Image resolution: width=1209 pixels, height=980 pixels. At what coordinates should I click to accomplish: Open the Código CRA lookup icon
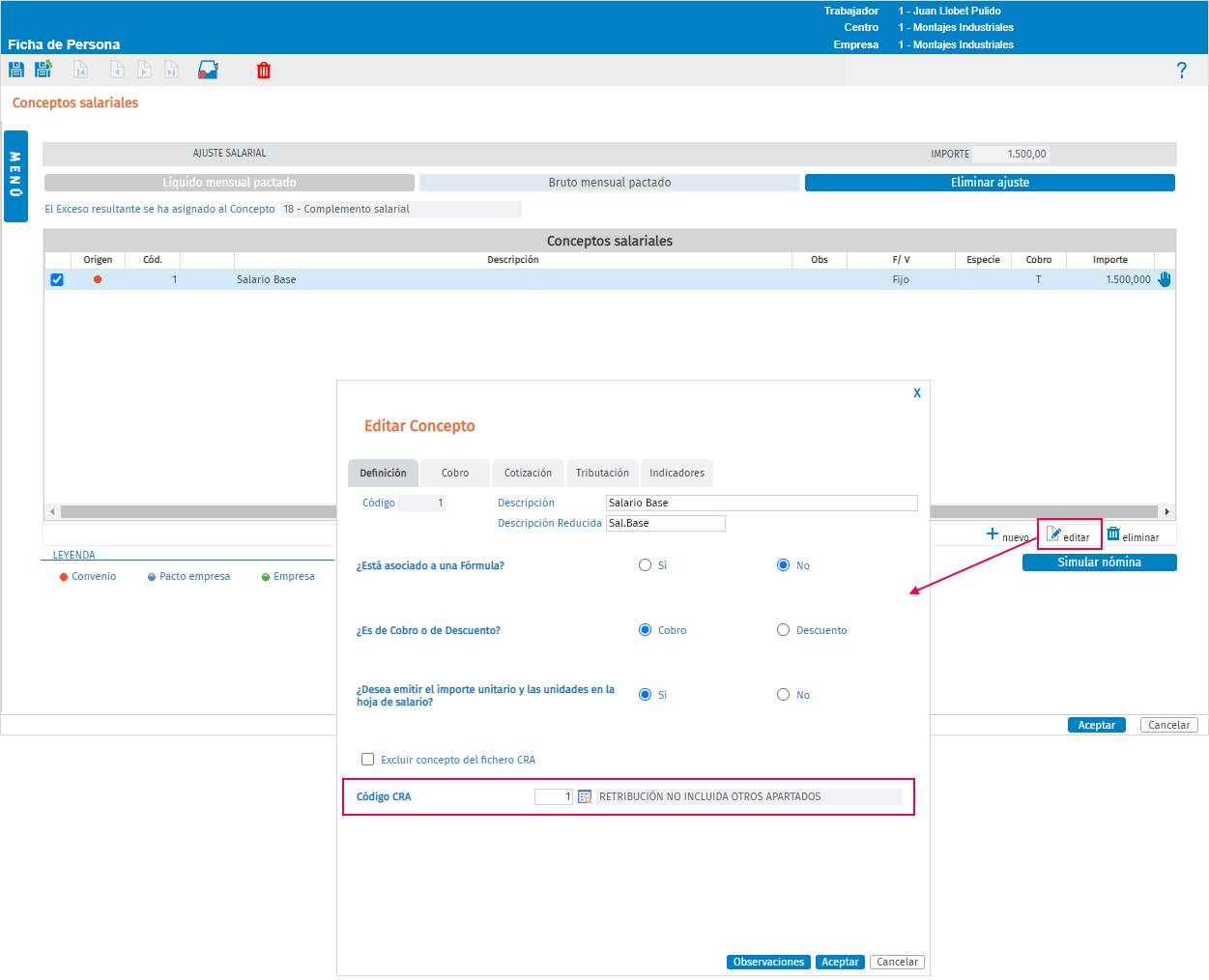(585, 796)
